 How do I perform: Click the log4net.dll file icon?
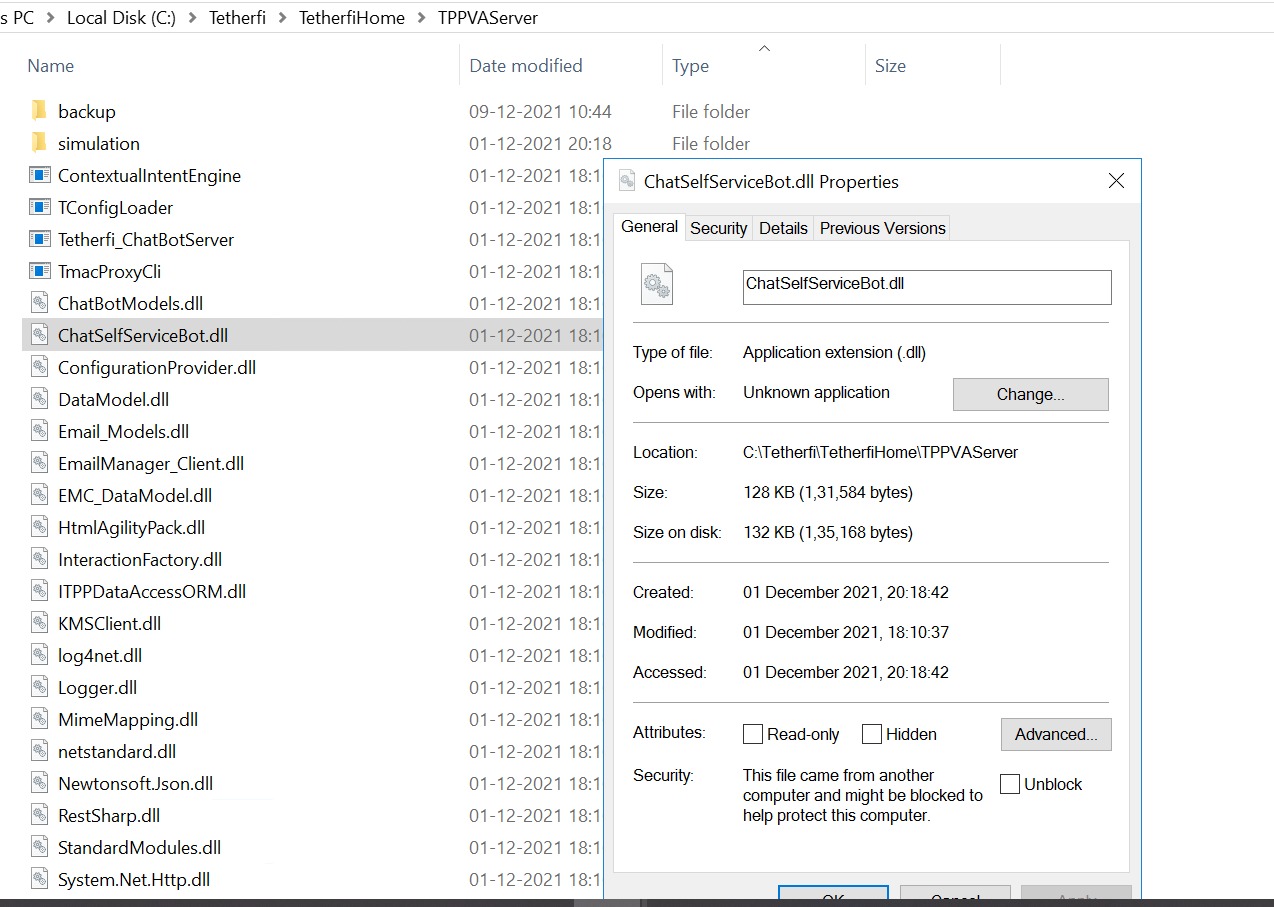pyautogui.click(x=37, y=655)
